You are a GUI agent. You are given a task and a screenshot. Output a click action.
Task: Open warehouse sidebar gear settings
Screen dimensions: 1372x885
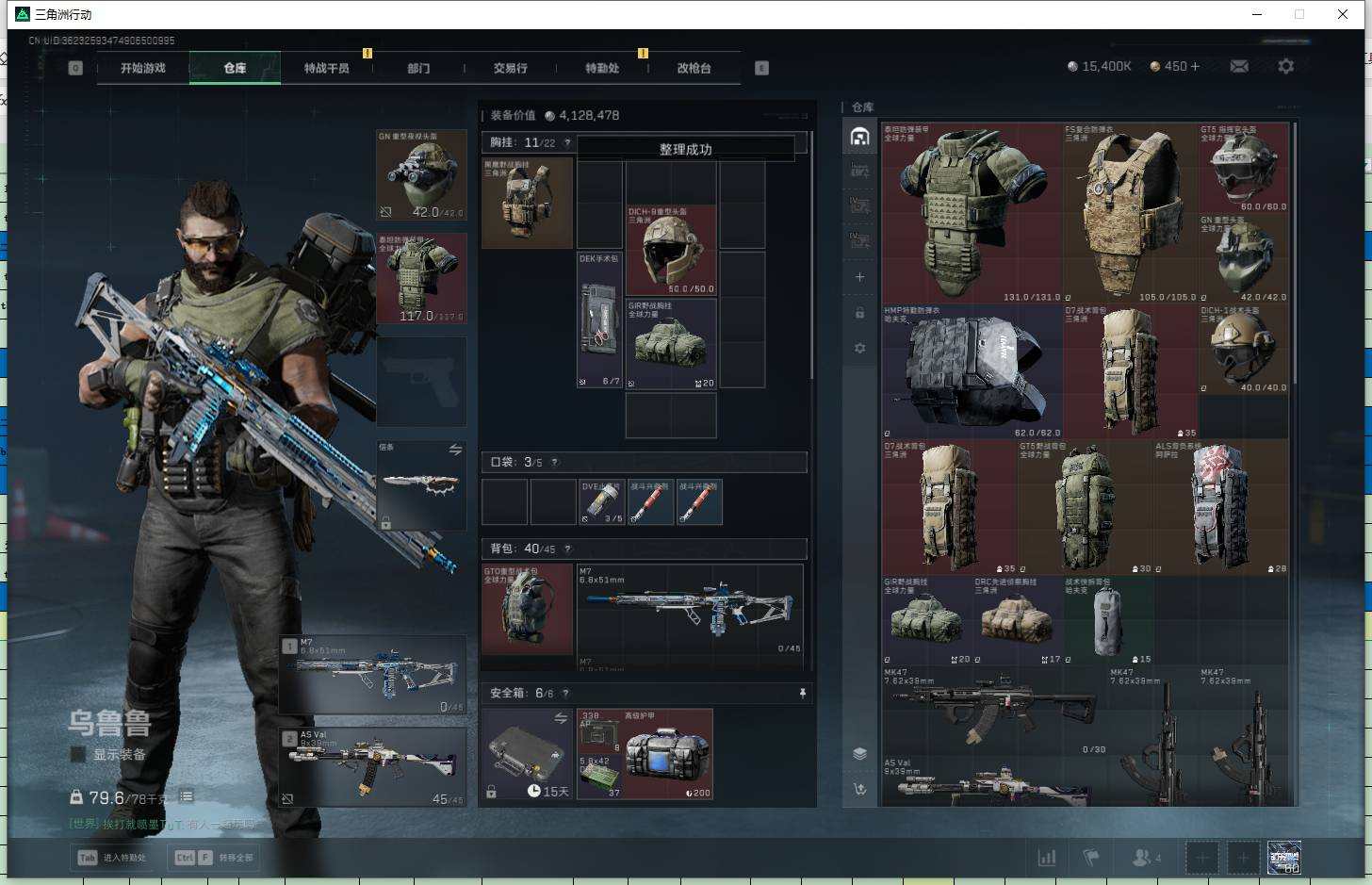859,348
